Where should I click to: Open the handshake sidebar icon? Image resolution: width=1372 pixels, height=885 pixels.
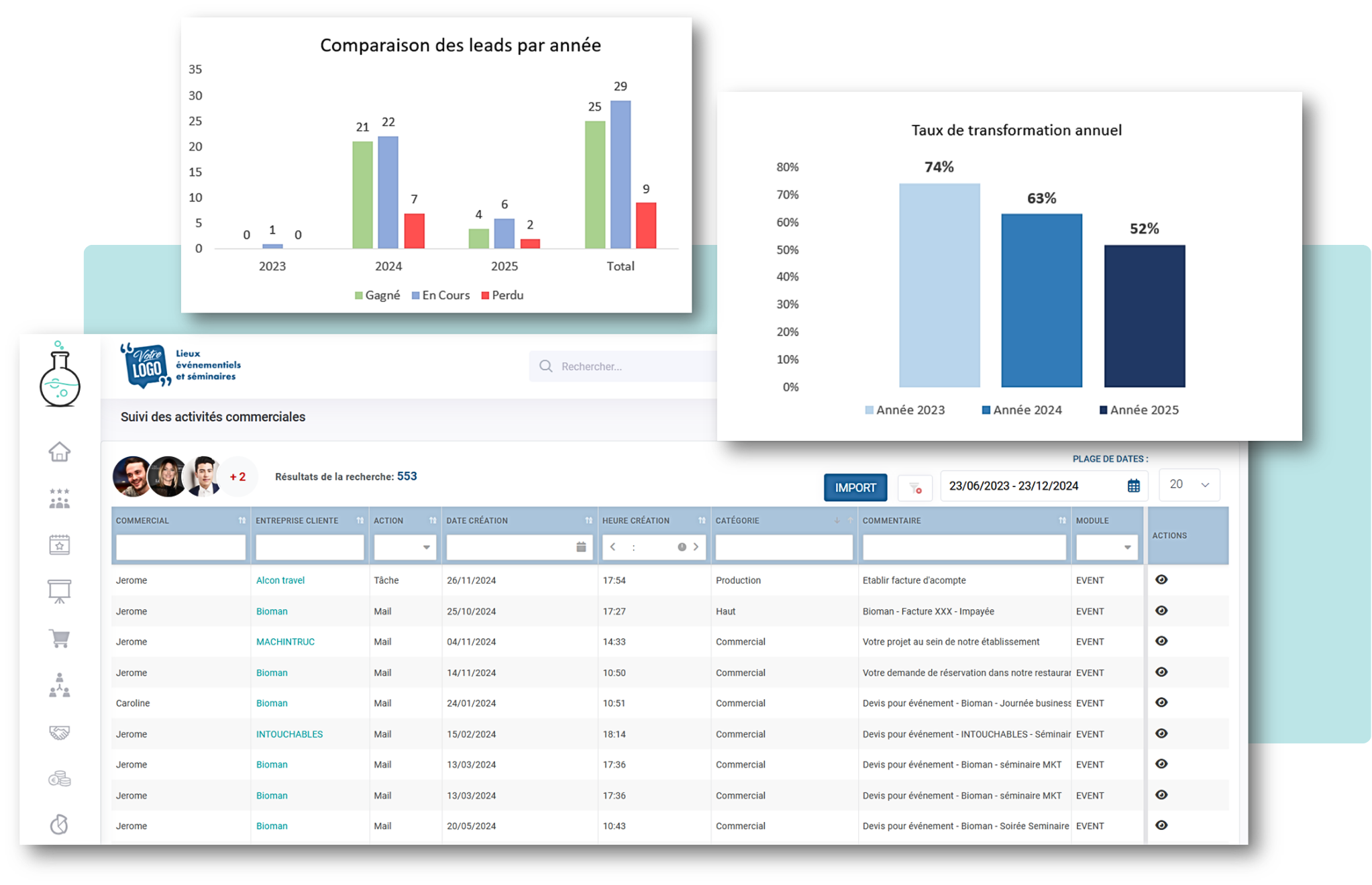[60, 732]
